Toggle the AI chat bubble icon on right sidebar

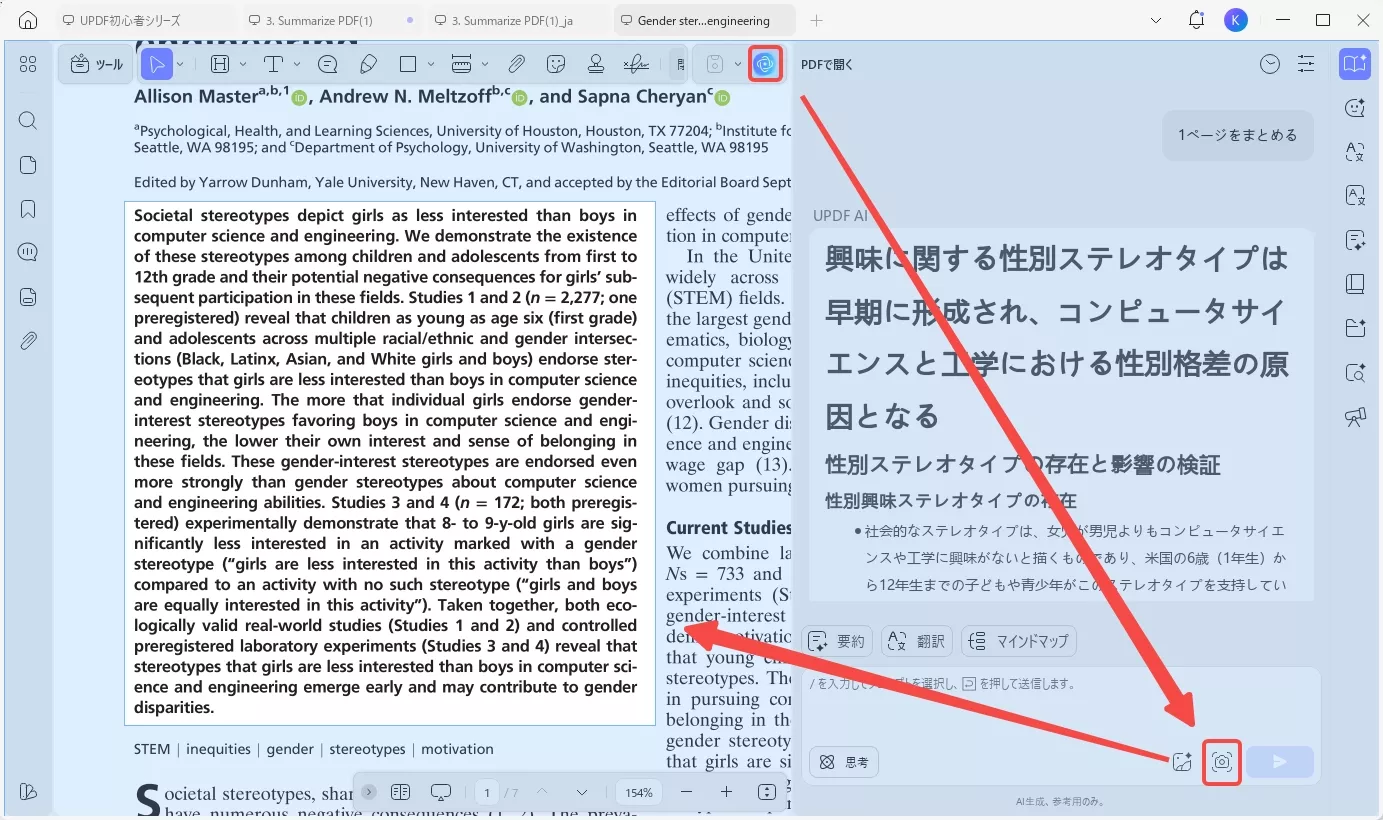click(x=1356, y=107)
